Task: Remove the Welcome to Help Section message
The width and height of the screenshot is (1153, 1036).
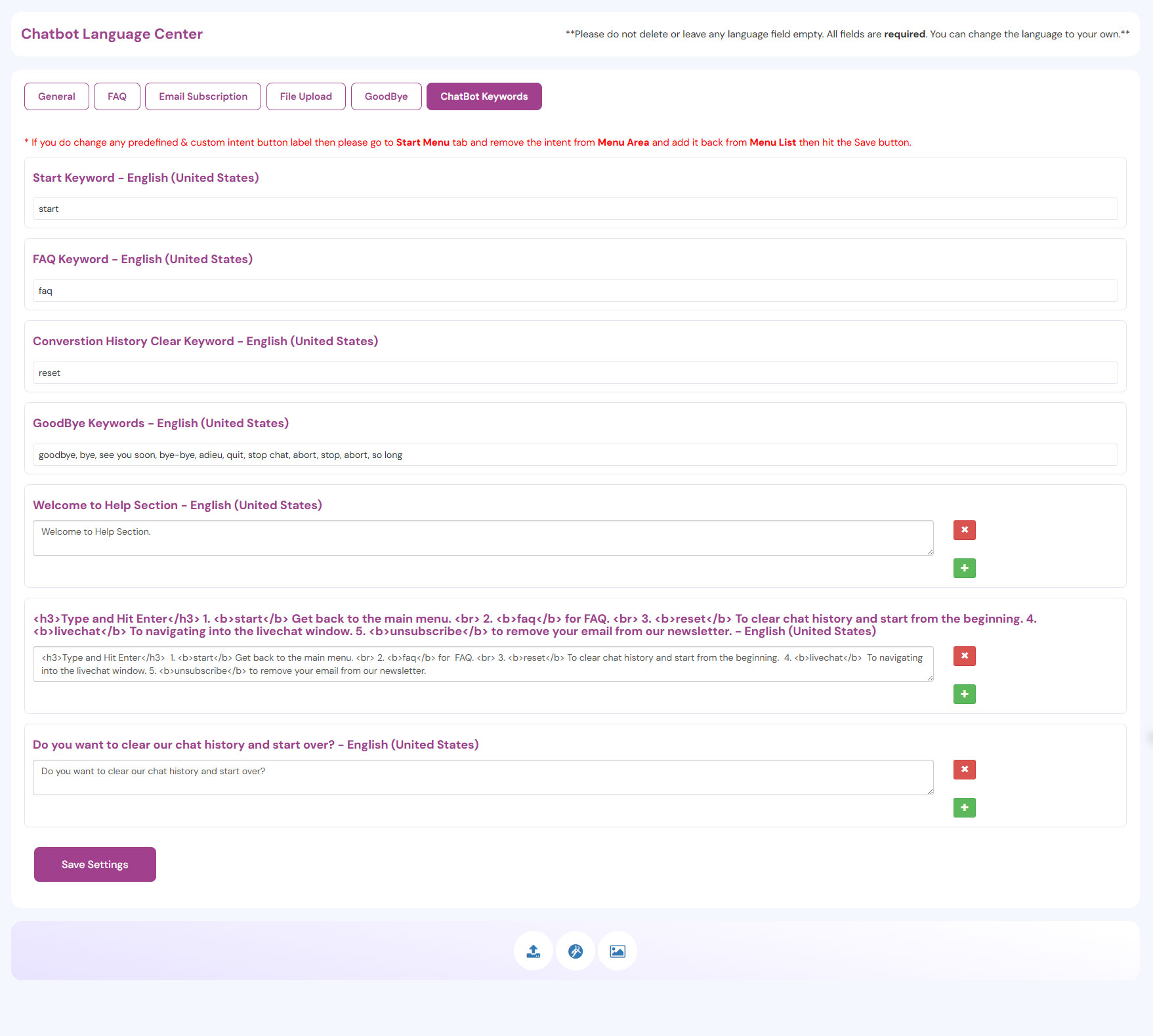Action: pos(964,530)
